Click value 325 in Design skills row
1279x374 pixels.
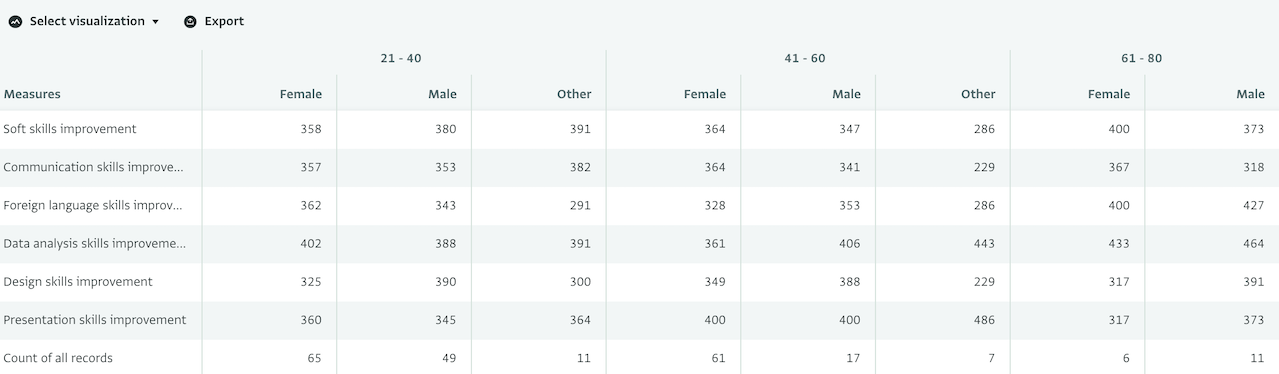point(311,281)
